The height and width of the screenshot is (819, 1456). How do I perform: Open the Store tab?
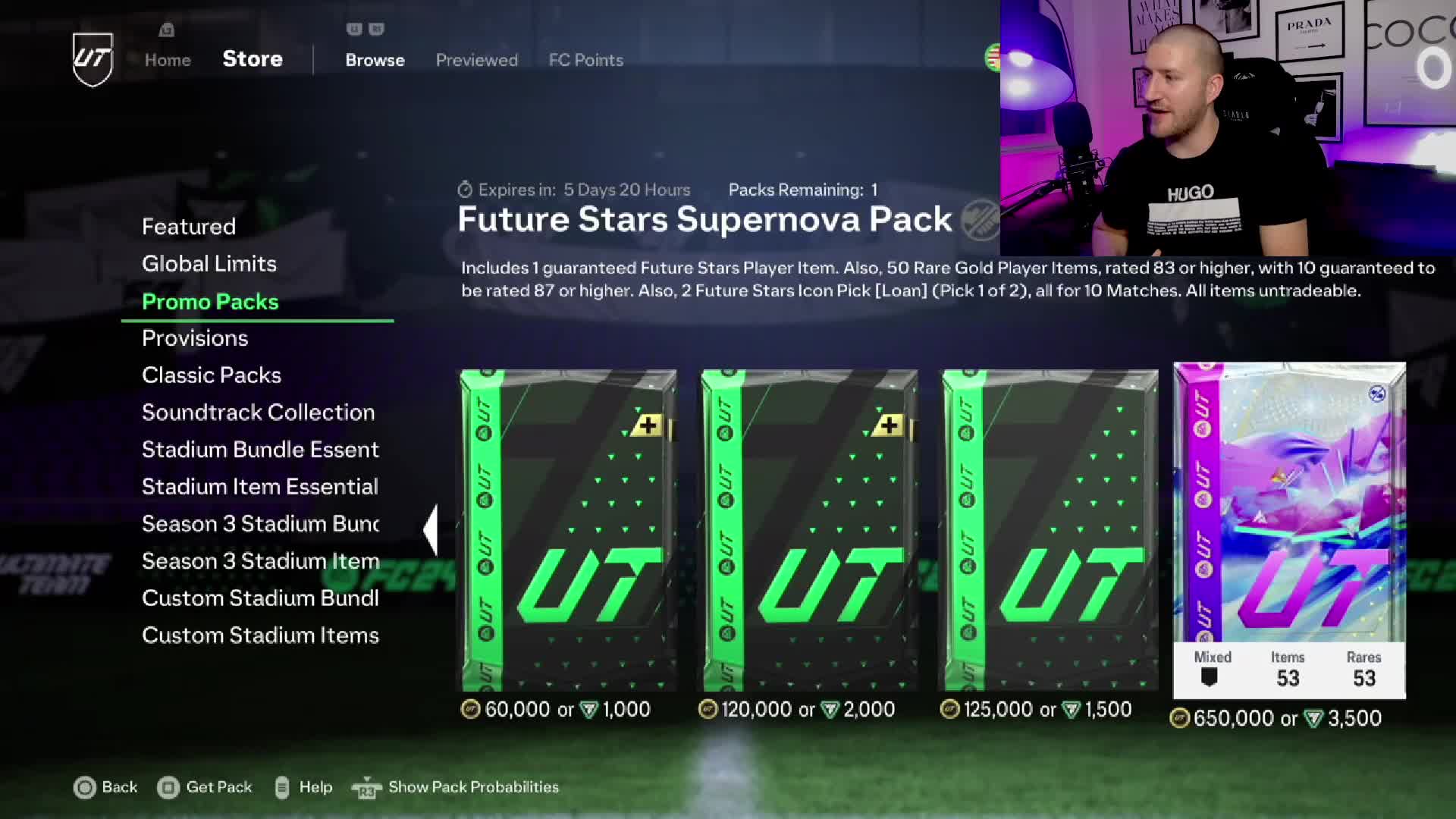[x=253, y=59]
